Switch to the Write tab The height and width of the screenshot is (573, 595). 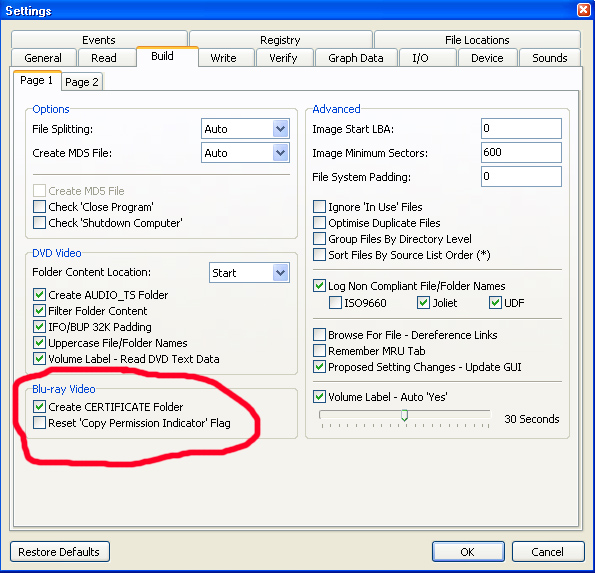224,58
